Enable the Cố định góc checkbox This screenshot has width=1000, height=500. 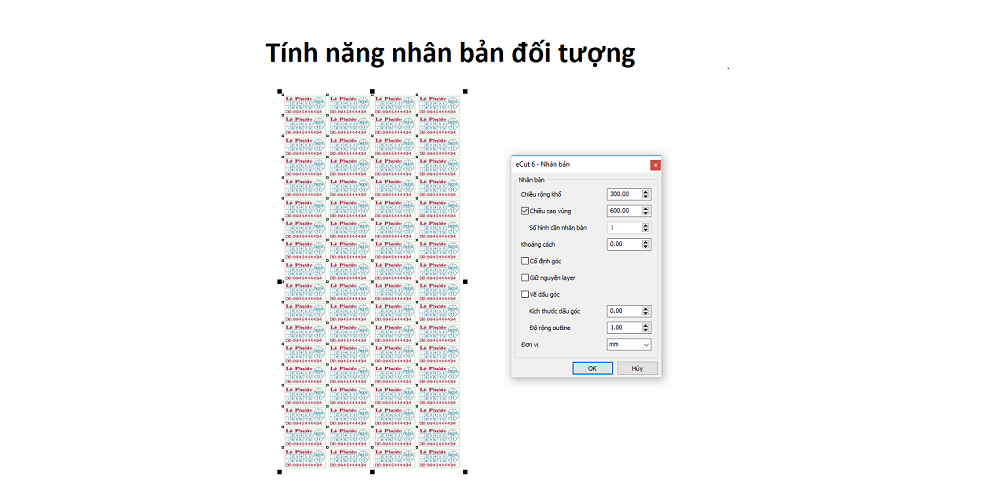[x=525, y=261]
